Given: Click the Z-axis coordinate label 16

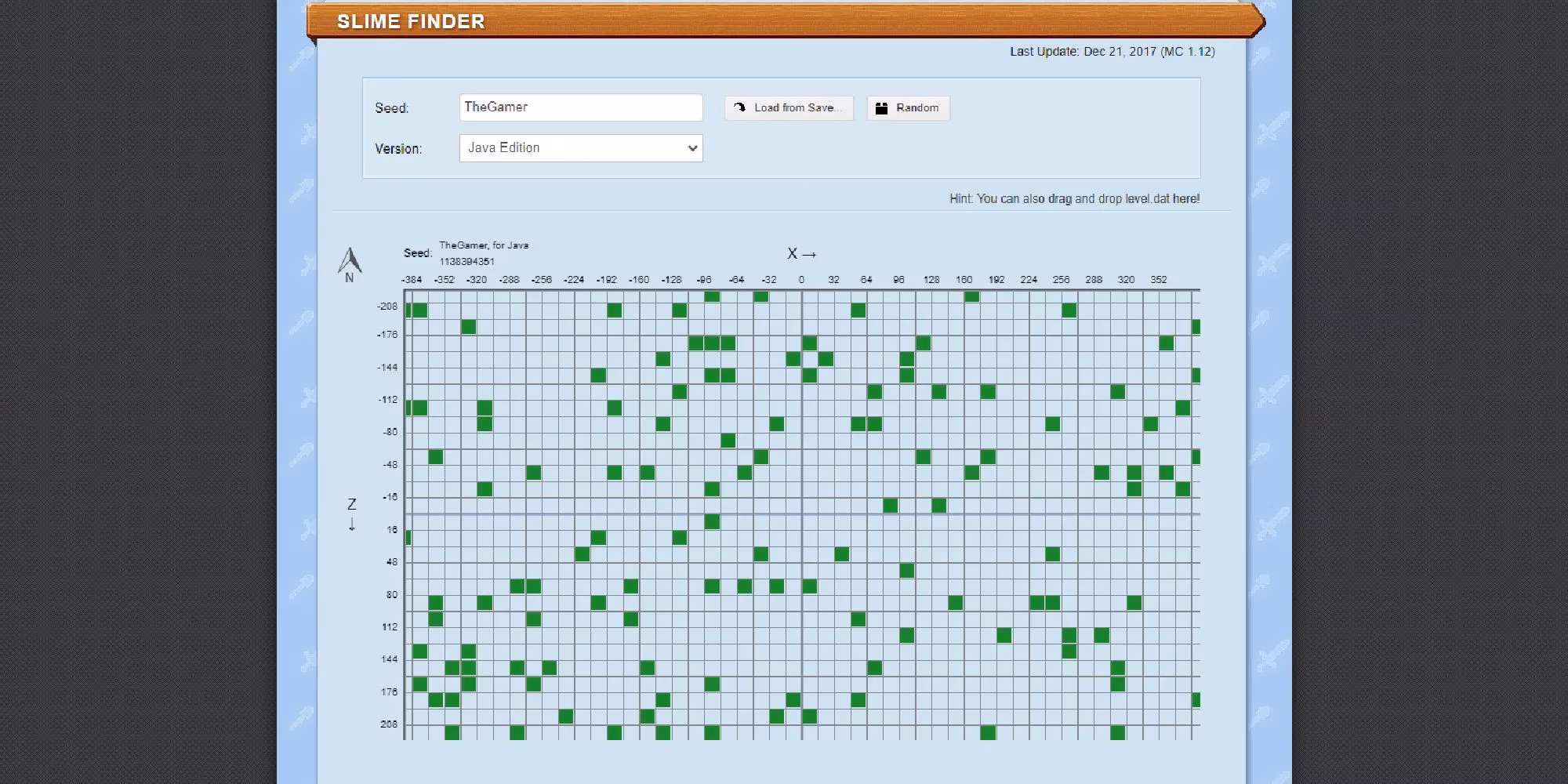Looking at the screenshot, I should (391, 530).
